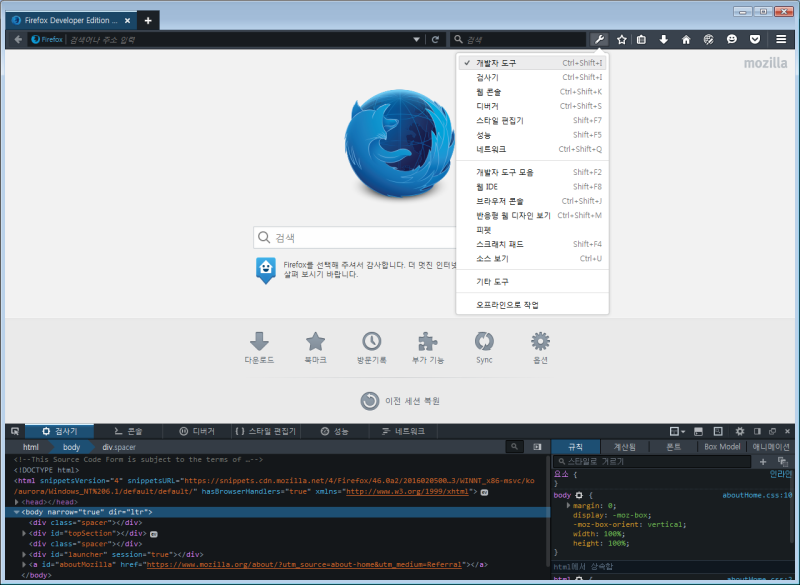Screen dimensions: 800x585
Task: Toggle checked 개발자 도구 menu item
Action: pos(532,63)
